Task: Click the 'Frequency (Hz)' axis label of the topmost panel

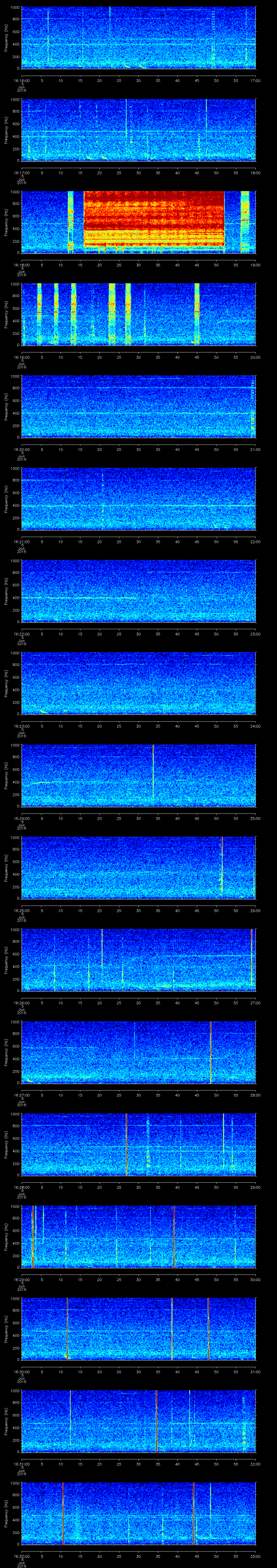Action: 6,38
